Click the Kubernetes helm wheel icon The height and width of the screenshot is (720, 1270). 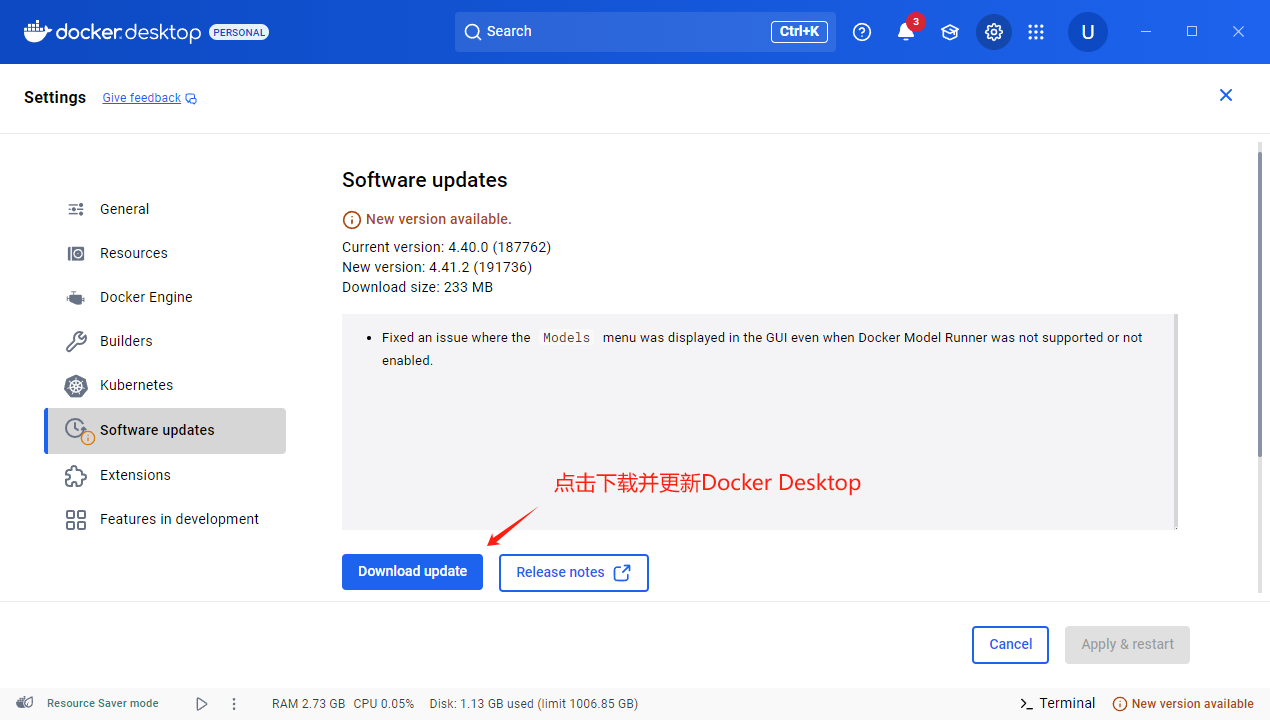tap(76, 385)
